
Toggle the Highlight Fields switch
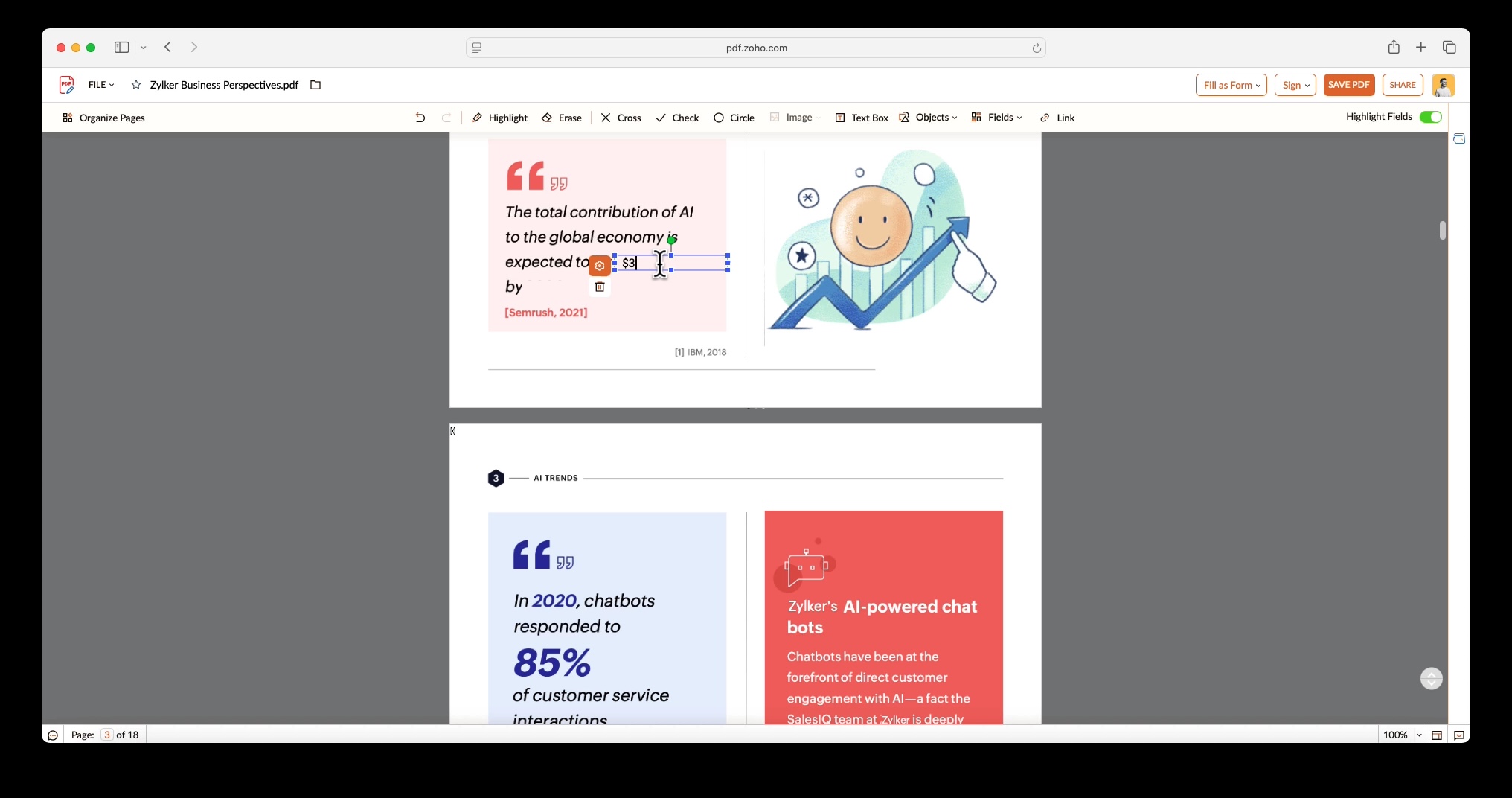click(1430, 117)
